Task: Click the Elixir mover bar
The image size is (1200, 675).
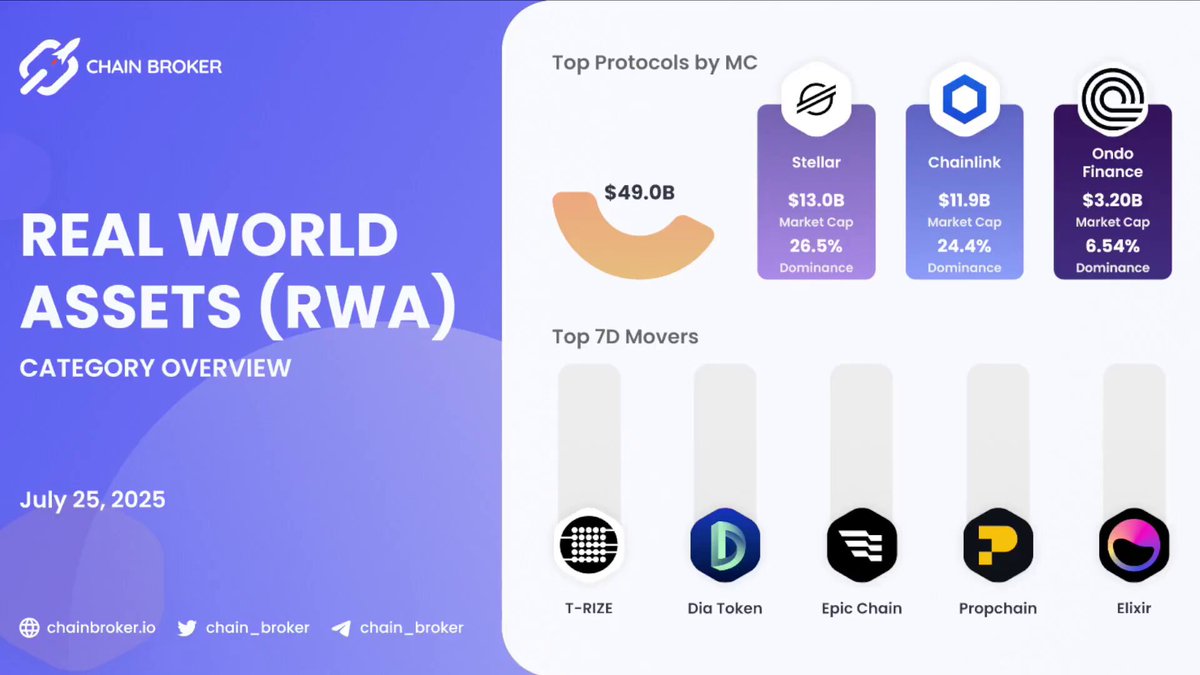Action: point(1133,440)
